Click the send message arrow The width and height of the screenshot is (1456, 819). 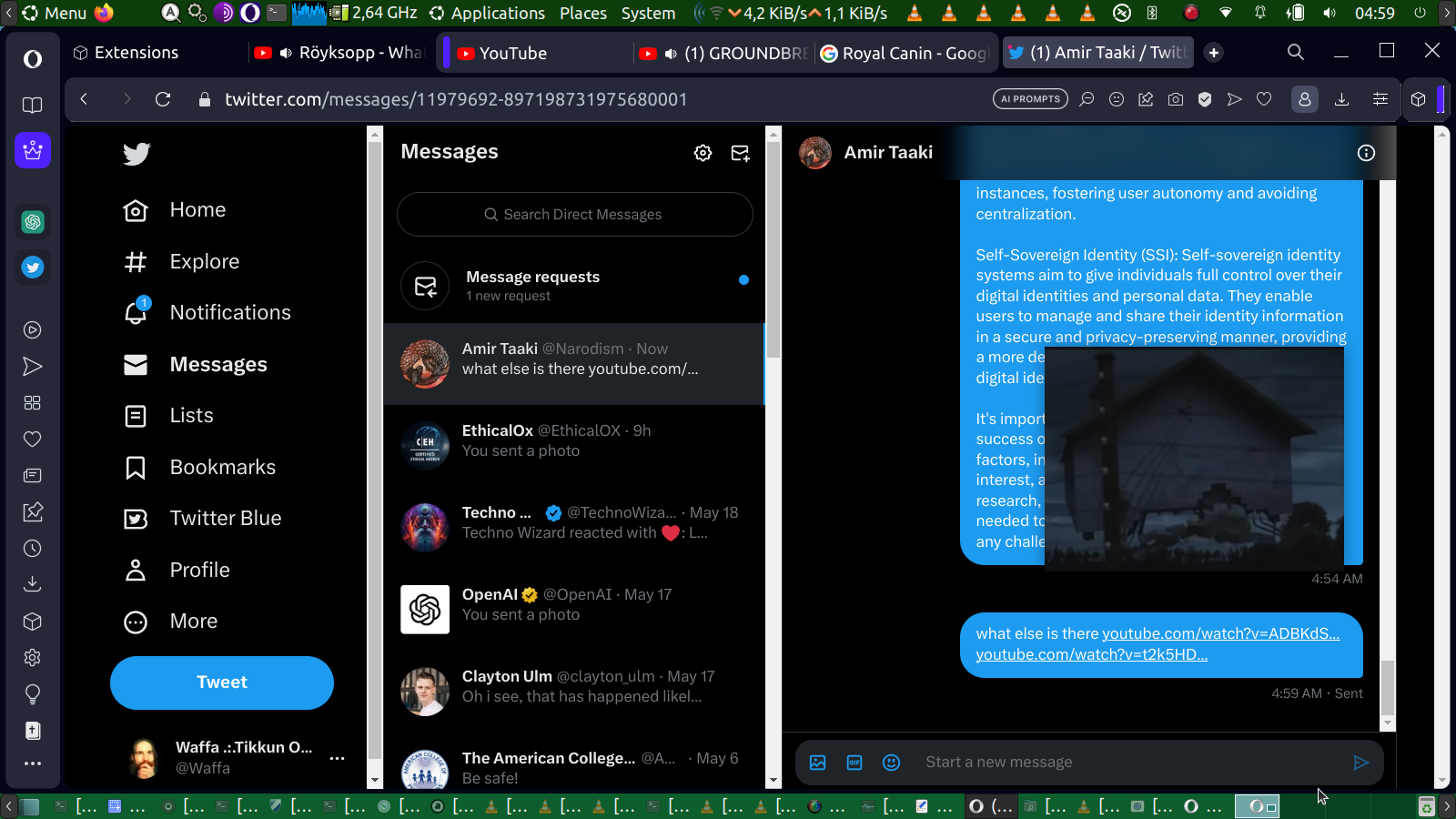pos(1360,763)
